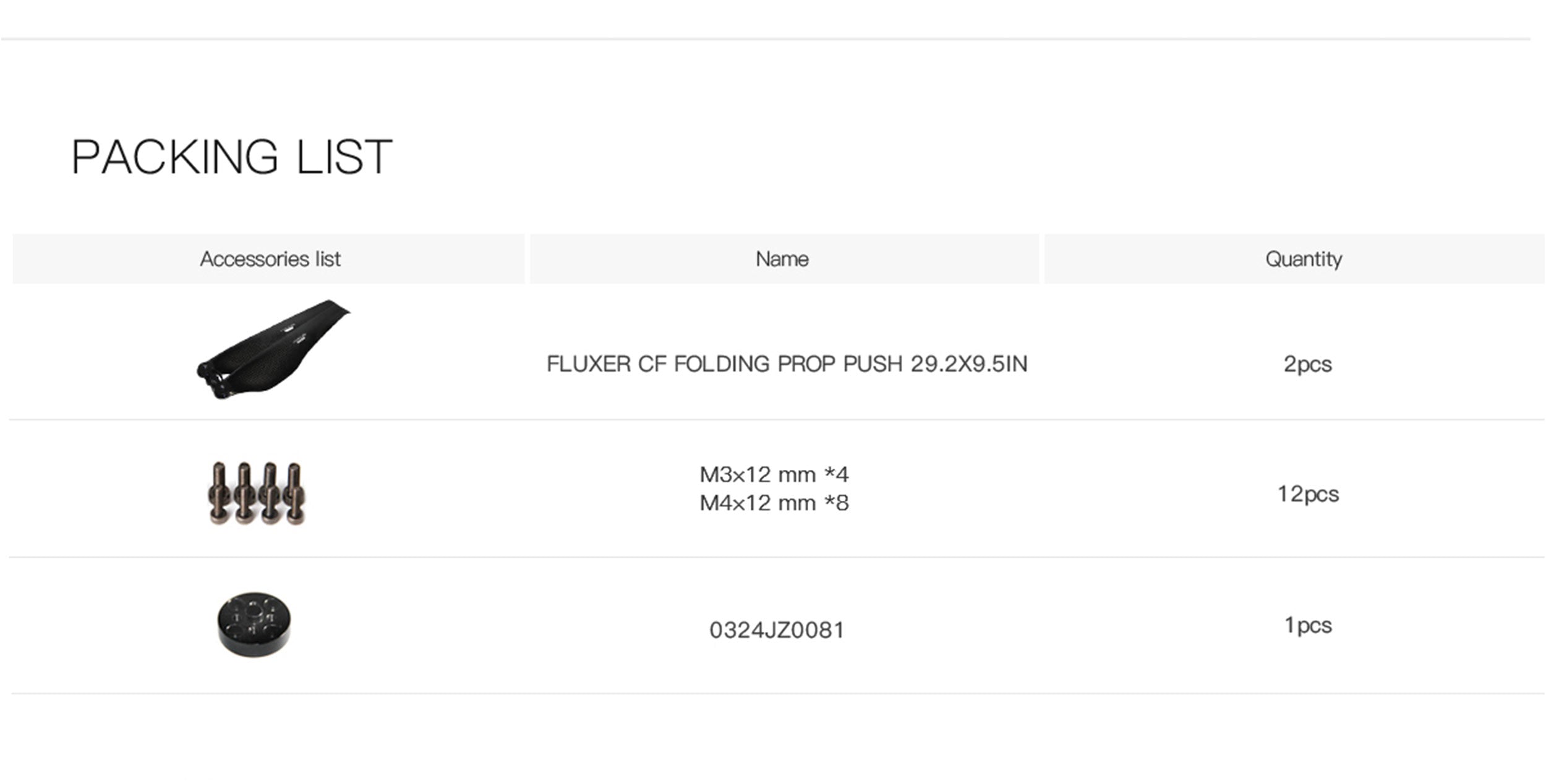Click the divider line below the propeller row

pos(777,420)
